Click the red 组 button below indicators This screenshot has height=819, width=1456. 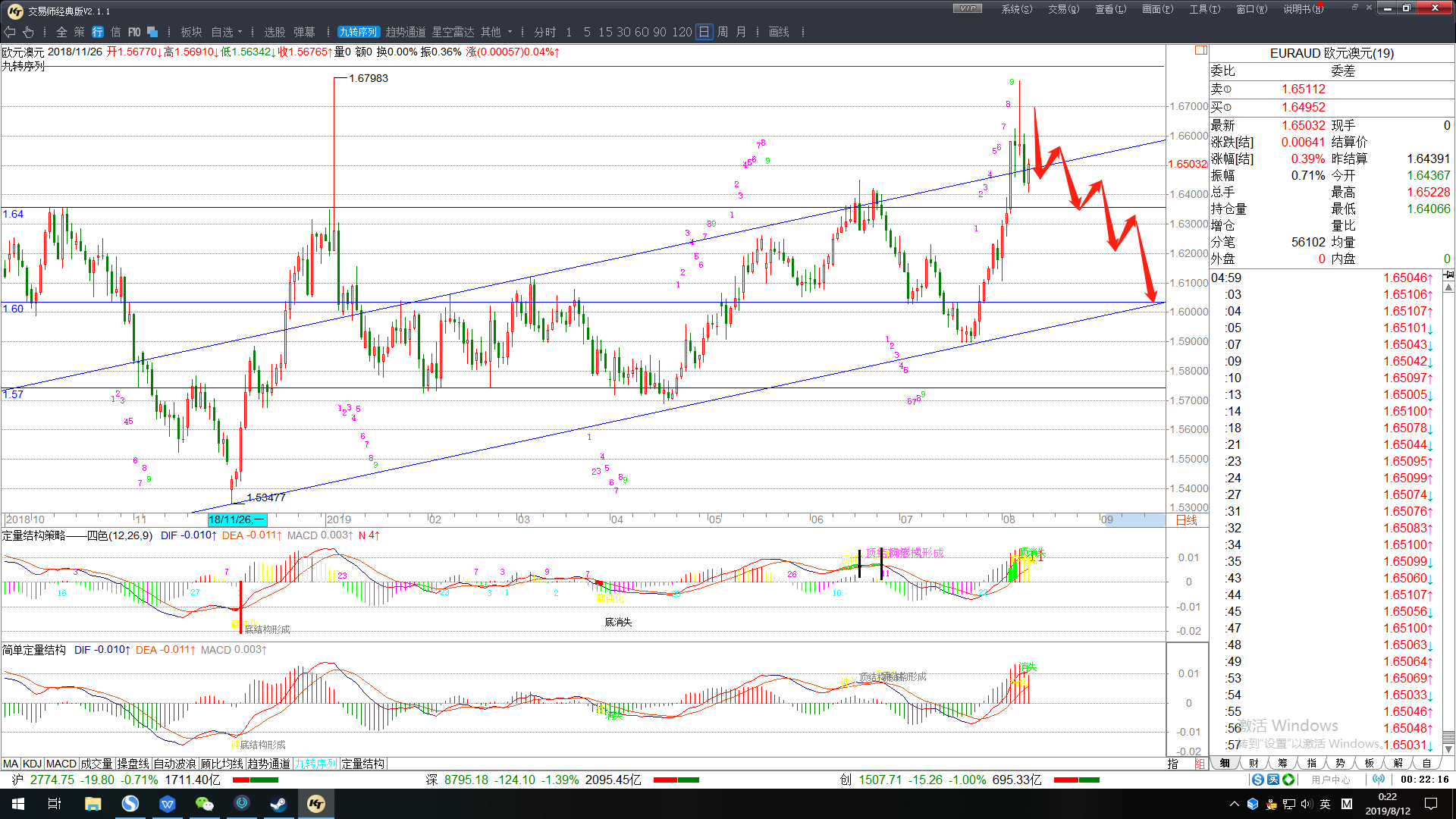[1200, 764]
